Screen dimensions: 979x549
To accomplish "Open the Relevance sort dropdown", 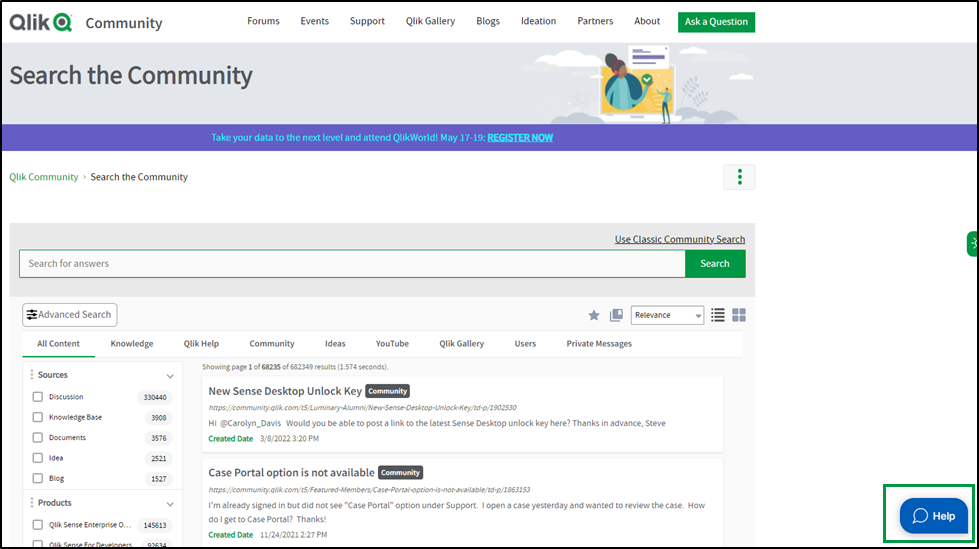I will pos(667,315).
